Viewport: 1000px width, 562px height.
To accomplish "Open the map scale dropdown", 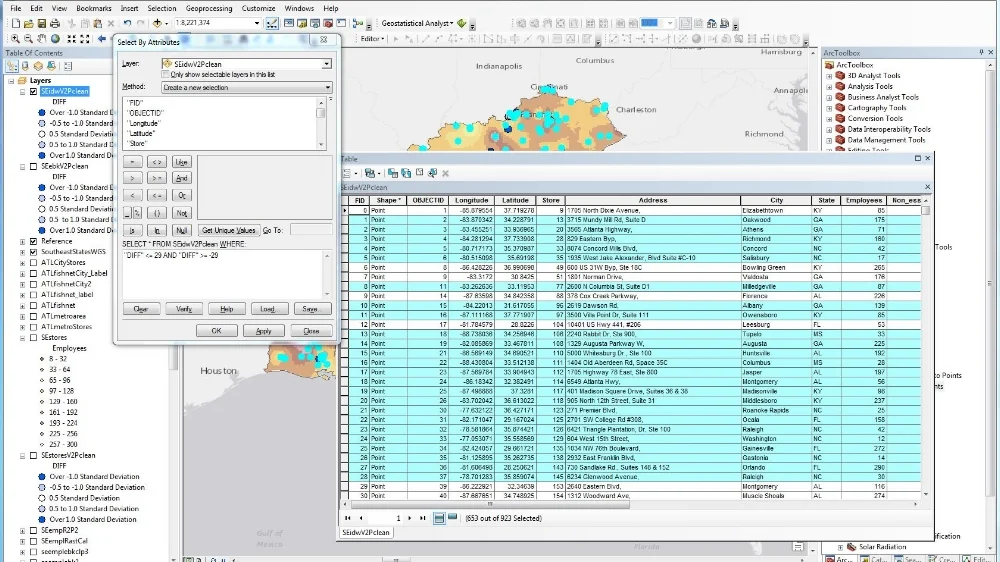I will (256, 23).
